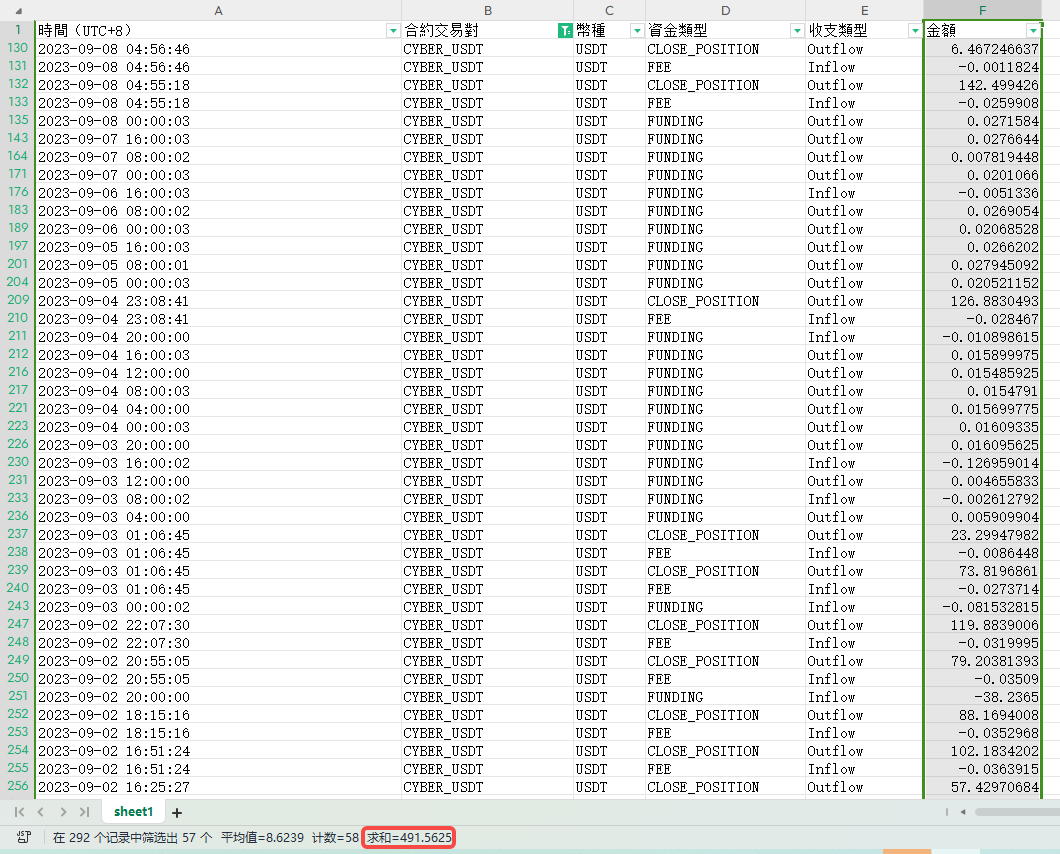Expand the 幣種 column filter dropdown
The width and height of the screenshot is (1060, 854).
(637, 31)
